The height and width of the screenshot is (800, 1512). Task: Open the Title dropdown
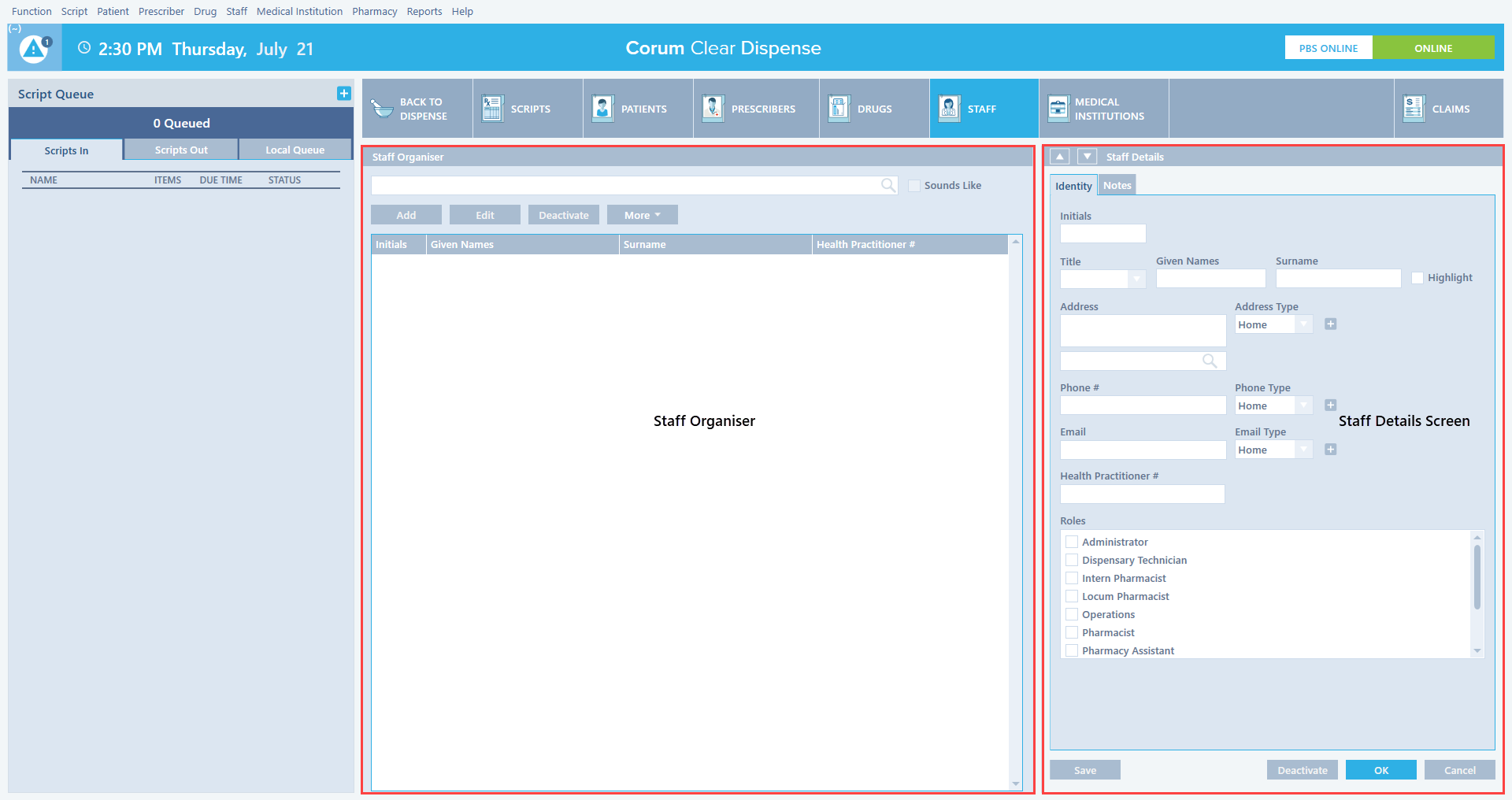[x=1136, y=280]
